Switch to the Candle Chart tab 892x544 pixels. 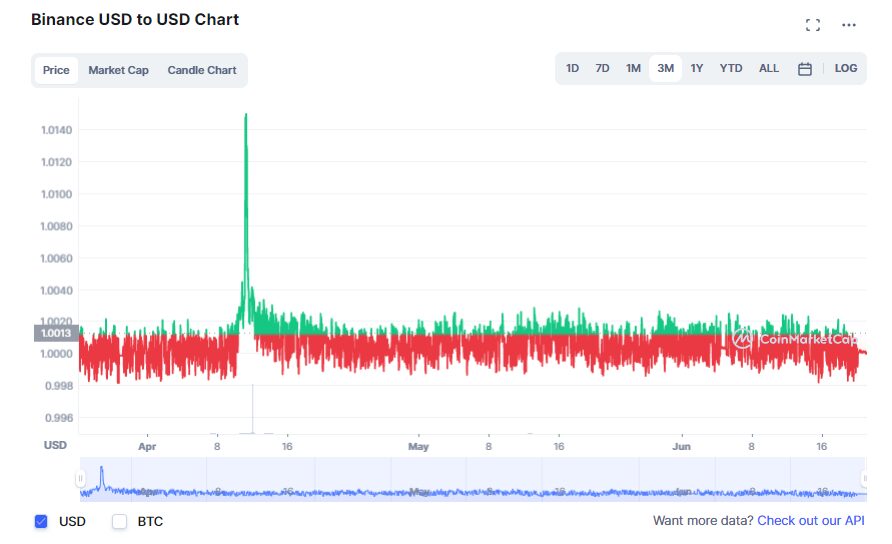202,70
